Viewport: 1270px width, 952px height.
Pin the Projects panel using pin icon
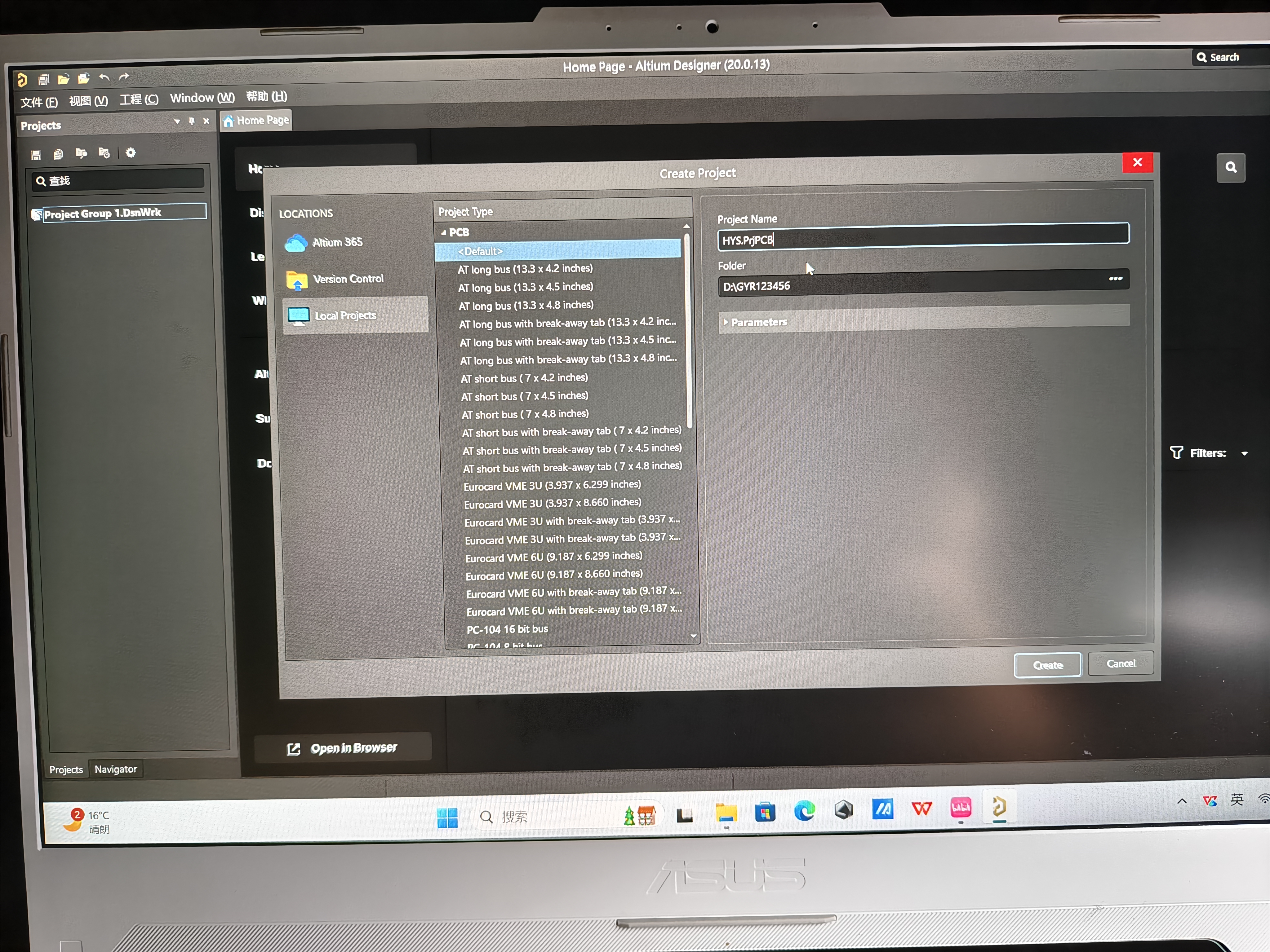pos(192,121)
